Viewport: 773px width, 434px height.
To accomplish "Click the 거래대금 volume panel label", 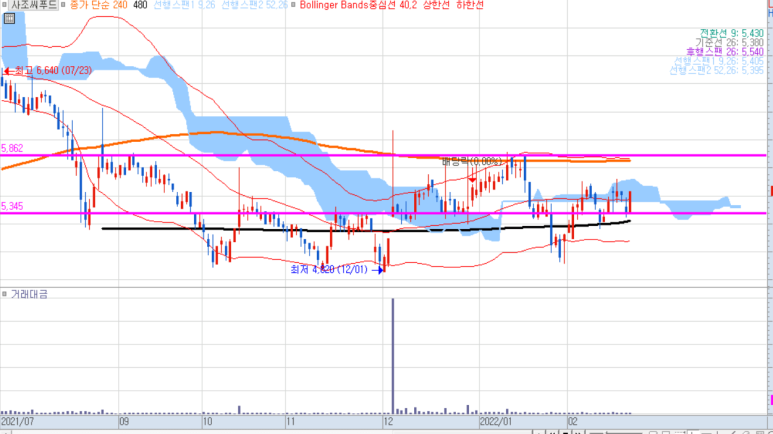I will (29, 294).
